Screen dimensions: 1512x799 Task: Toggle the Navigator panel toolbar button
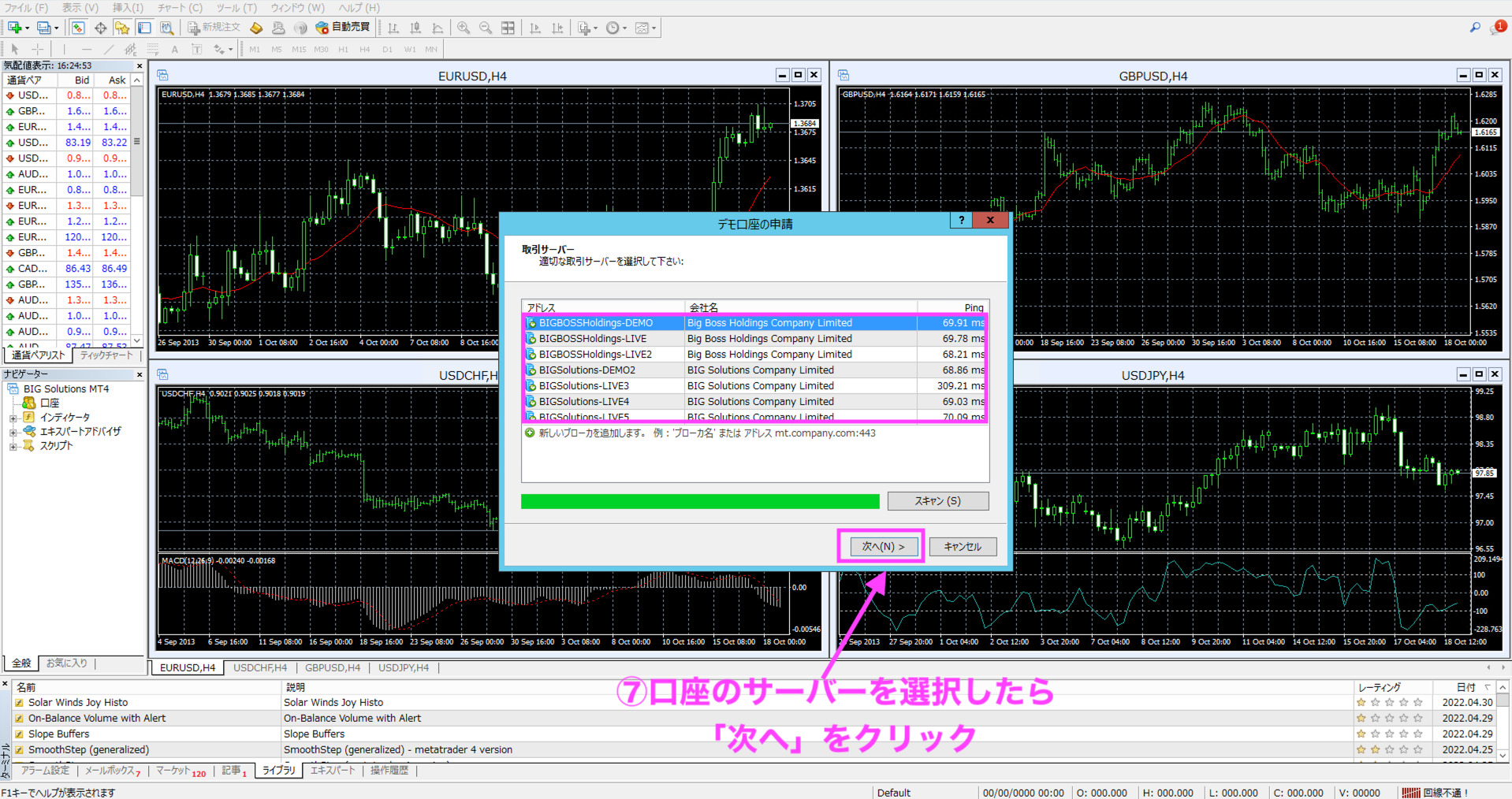122,28
